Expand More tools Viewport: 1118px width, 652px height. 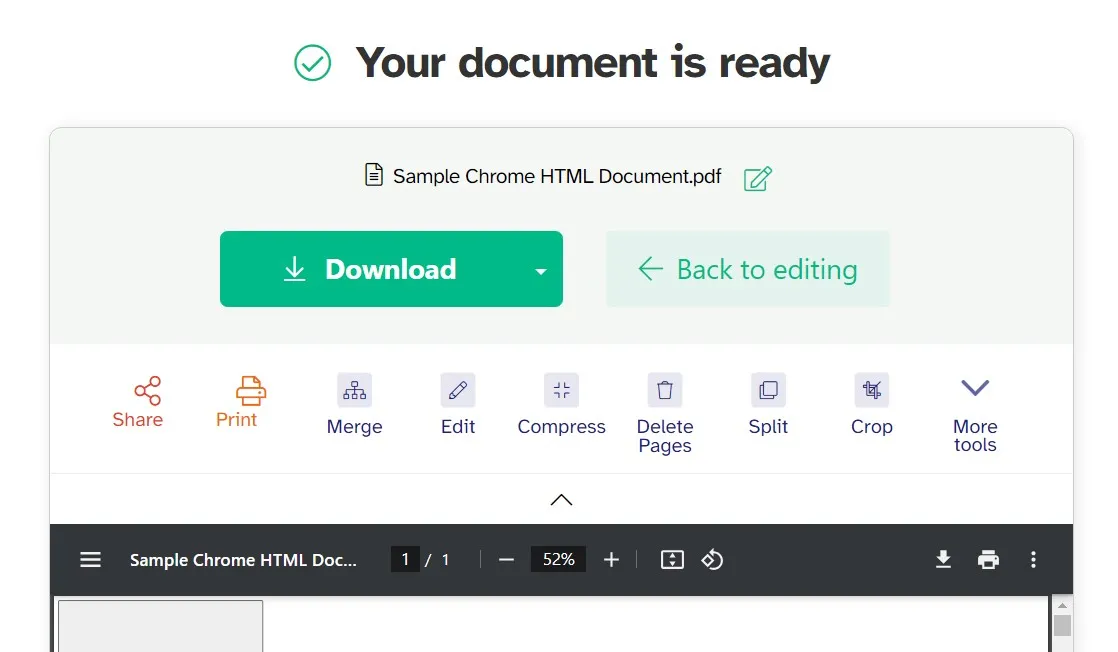click(974, 410)
